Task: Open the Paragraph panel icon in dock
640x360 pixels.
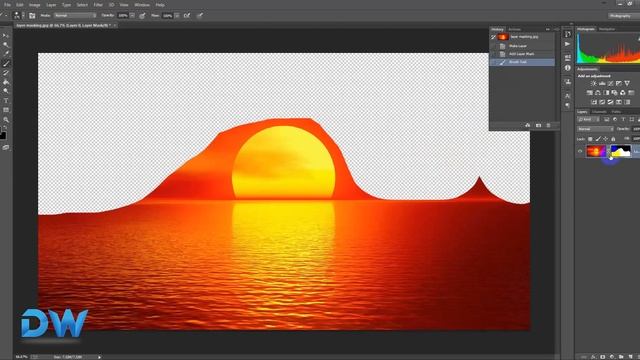Action: (567, 105)
